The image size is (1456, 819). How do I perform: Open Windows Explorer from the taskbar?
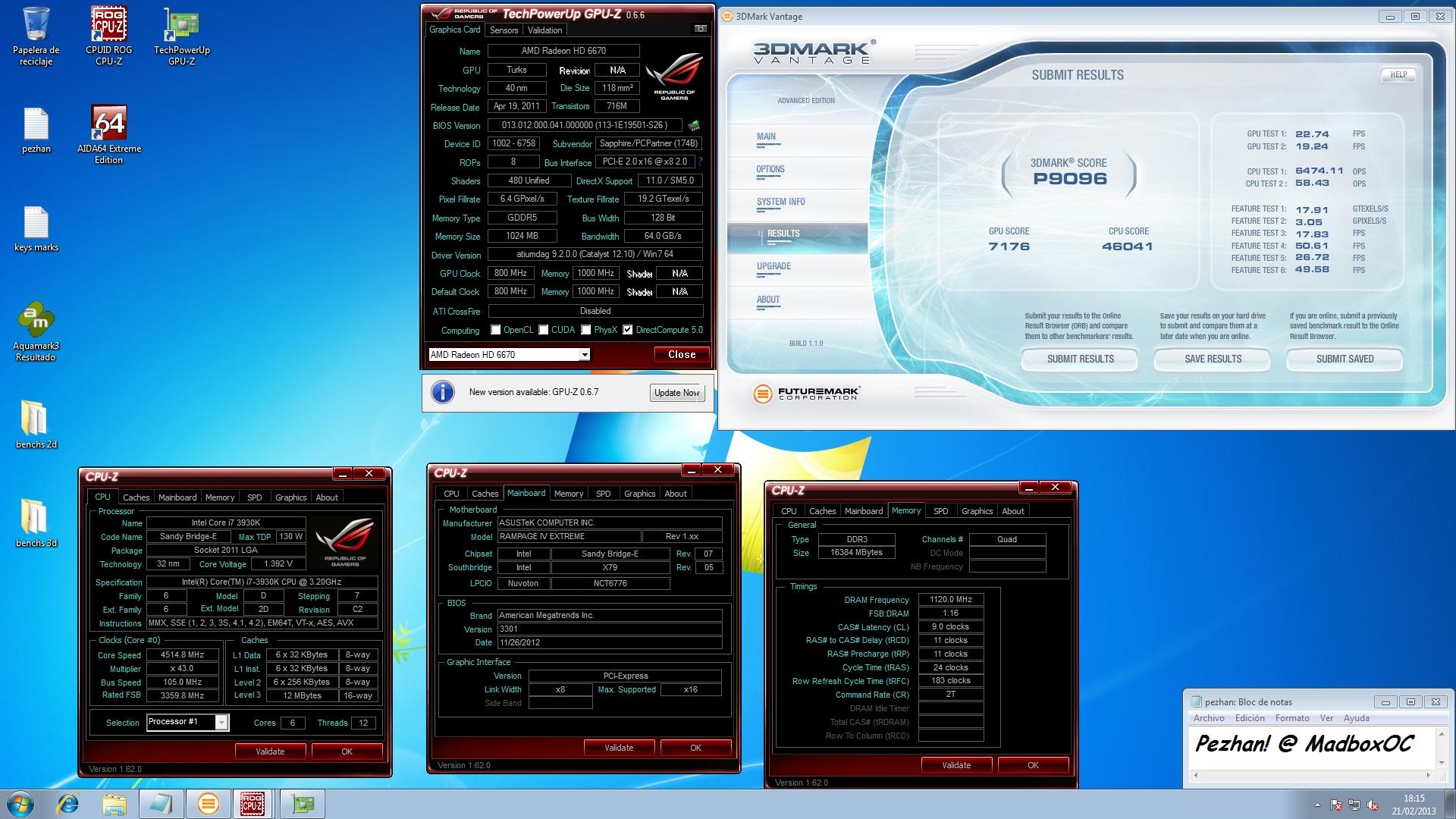(115, 804)
